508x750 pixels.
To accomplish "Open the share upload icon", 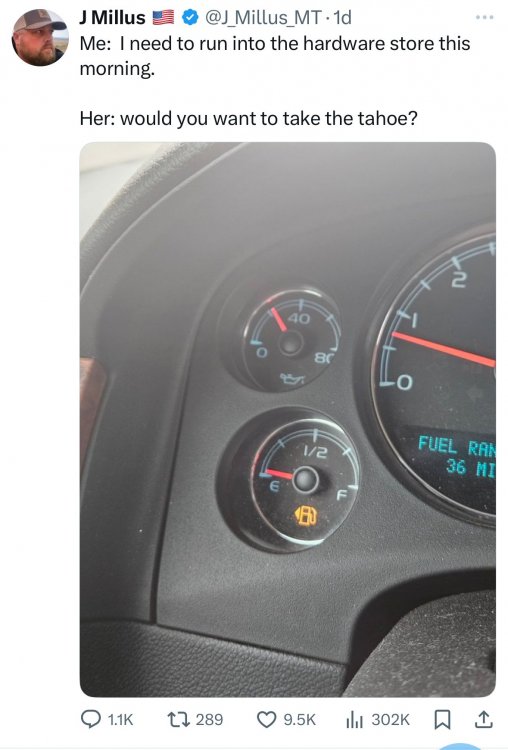I will point(484,719).
